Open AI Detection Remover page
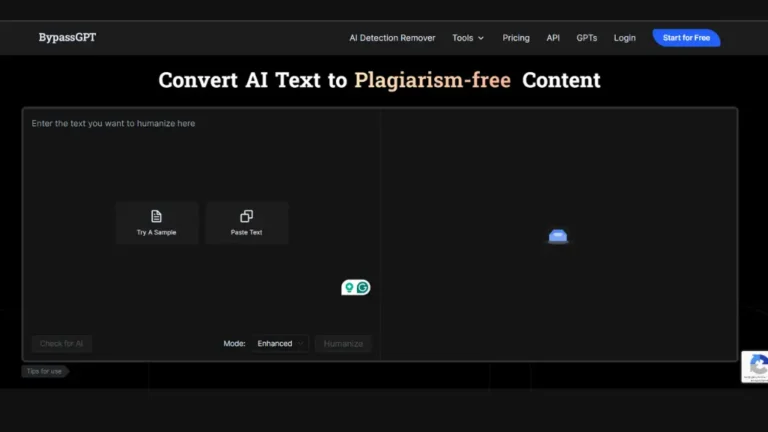 (x=392, y=38)
